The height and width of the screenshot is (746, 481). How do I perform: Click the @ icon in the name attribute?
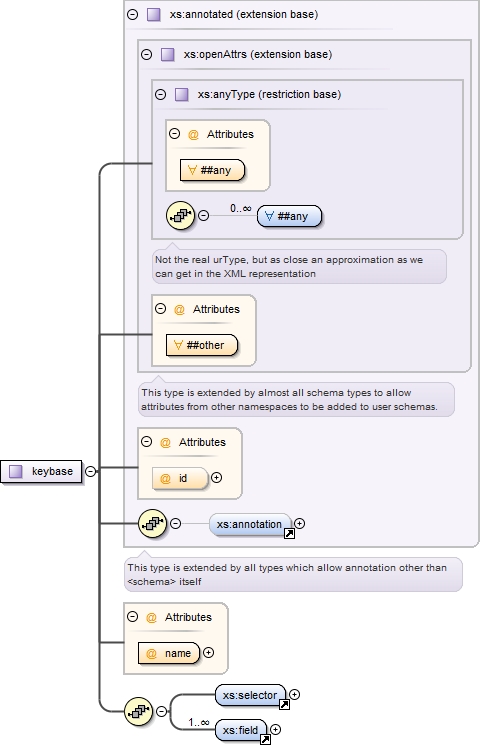click(151, 654)
